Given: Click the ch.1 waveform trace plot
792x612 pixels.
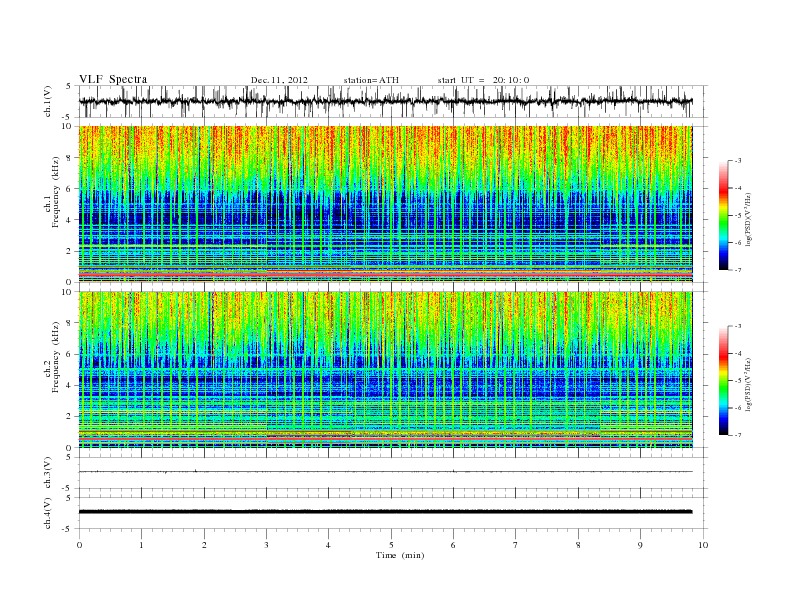Looking at the screenshot, I should pos(385,101).
